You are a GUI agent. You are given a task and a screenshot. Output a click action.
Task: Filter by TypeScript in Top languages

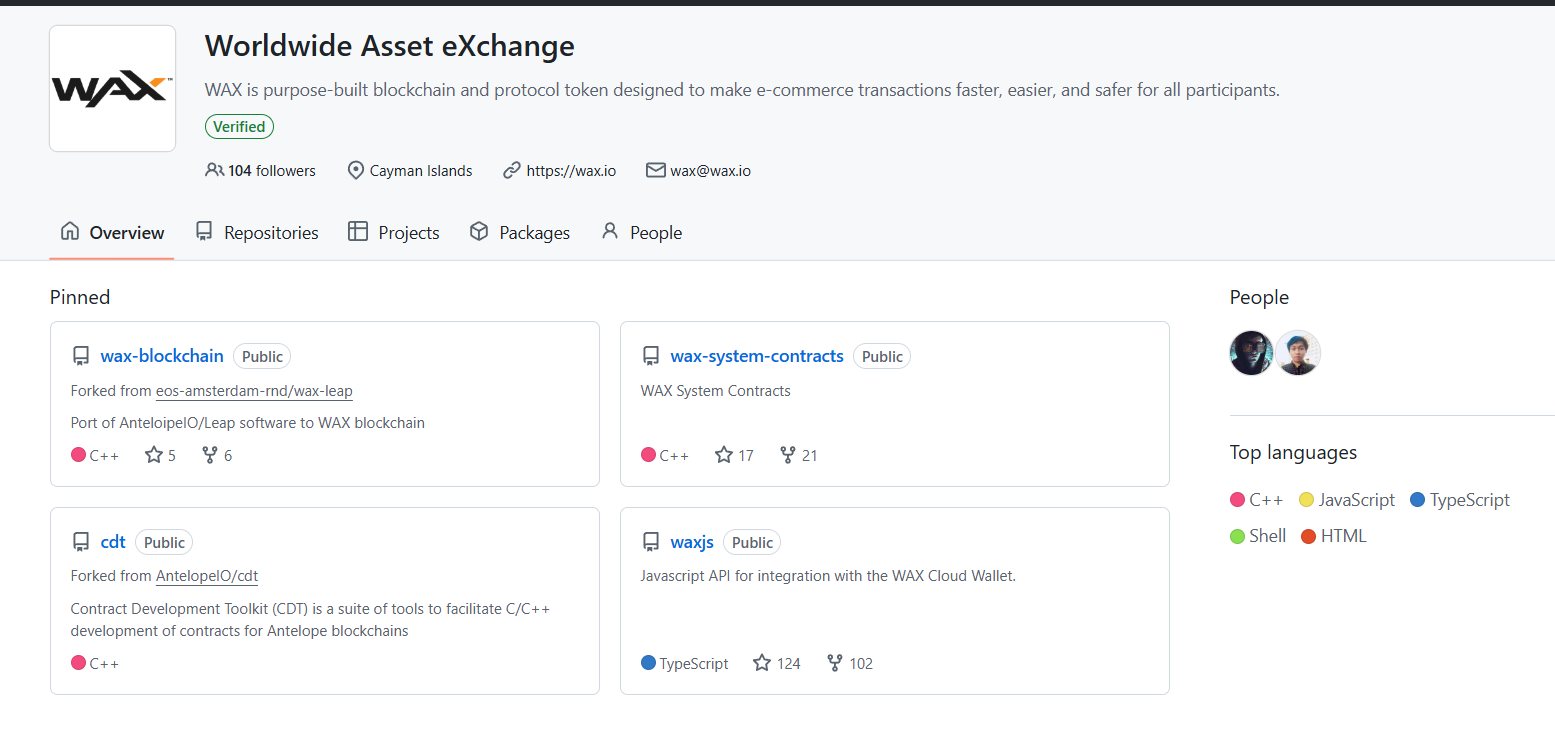tap(1460, 500)
